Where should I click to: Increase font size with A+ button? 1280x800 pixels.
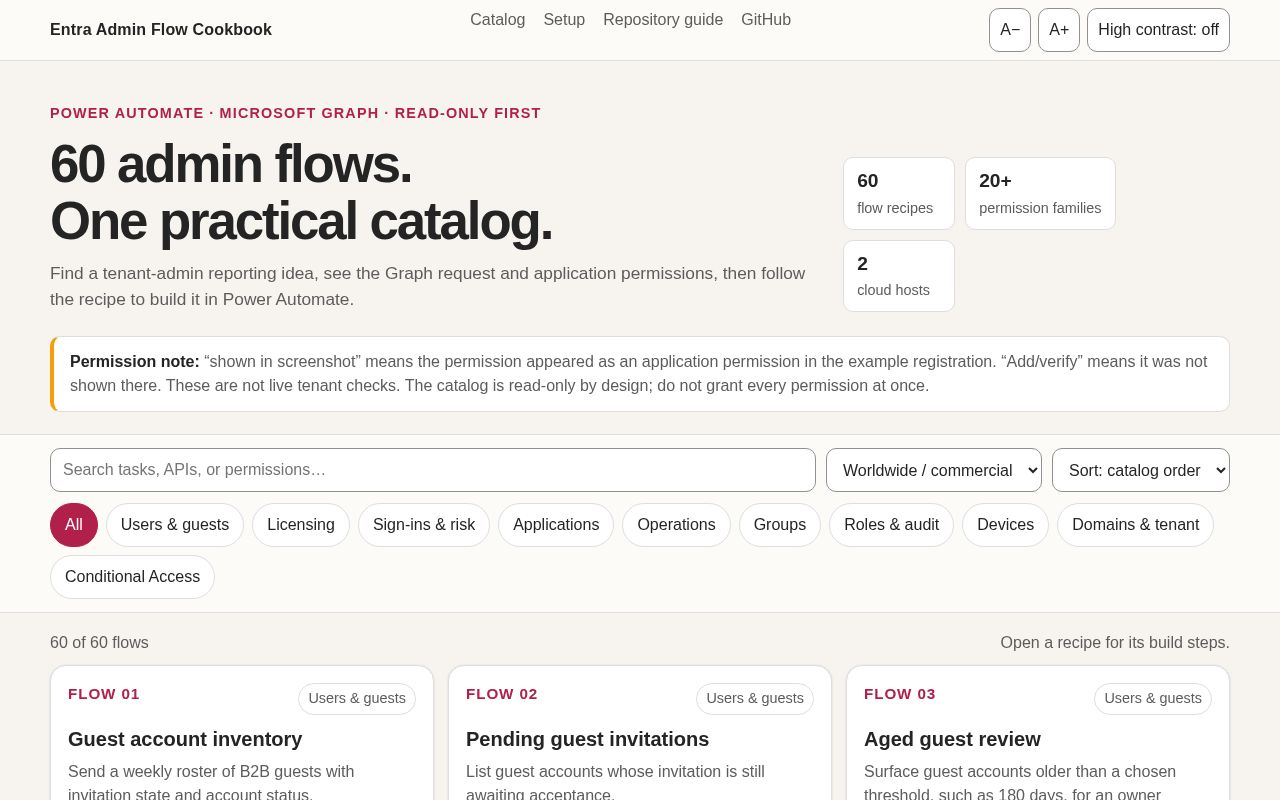coord(1059,30)
